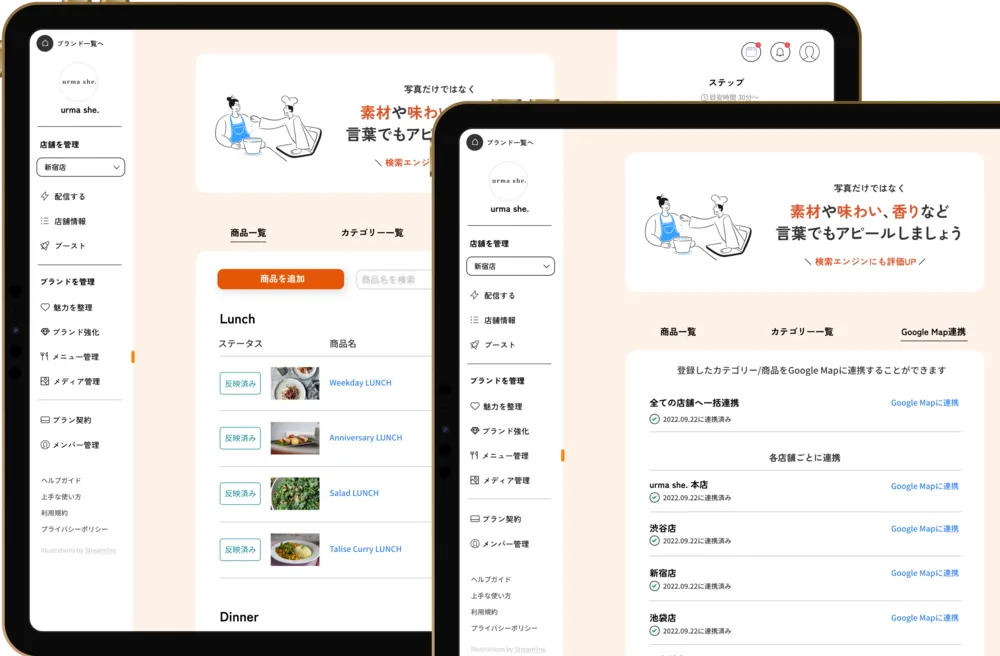Open the Weekday LUNCH product link
The width and height of the screenshot is (1000, 656).
tap(360, 383)
